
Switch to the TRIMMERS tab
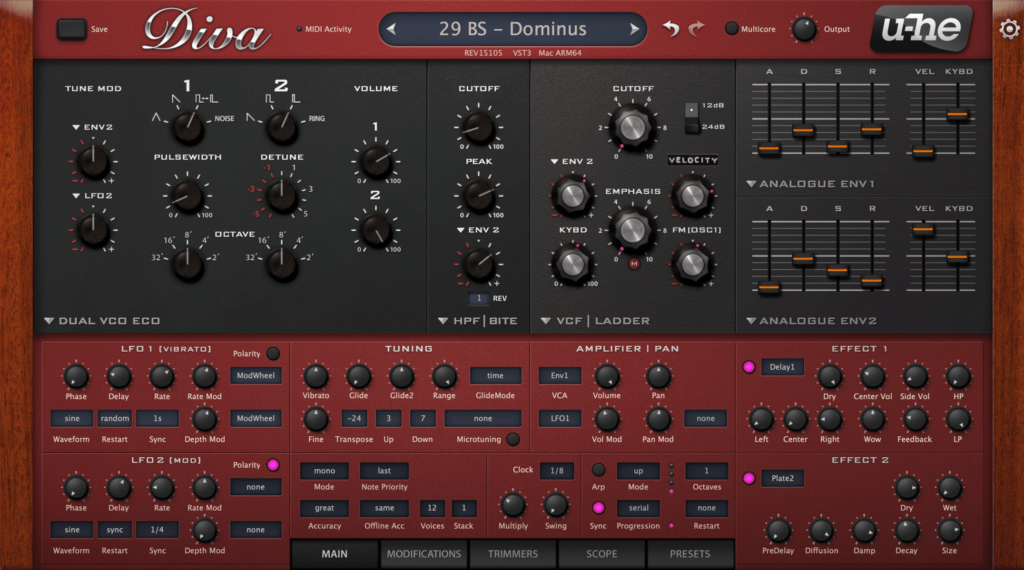pos(513,554)
